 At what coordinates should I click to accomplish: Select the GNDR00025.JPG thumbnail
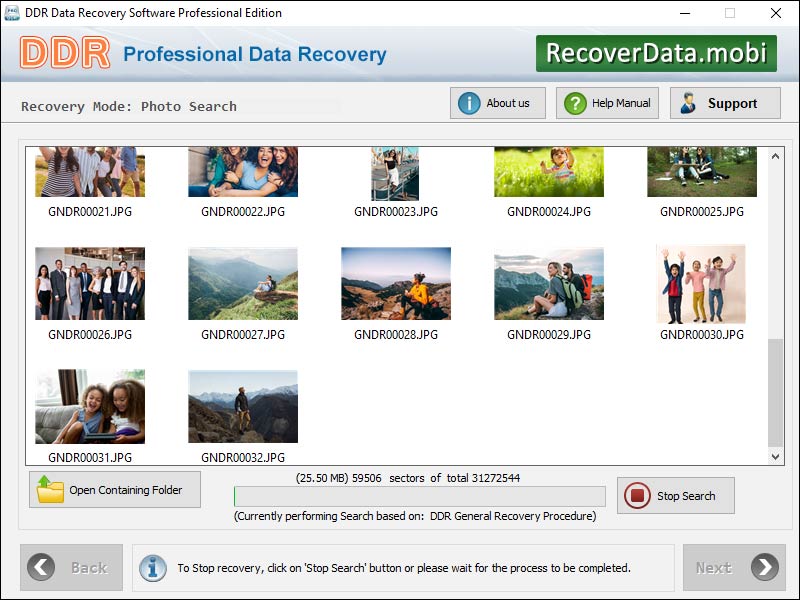click(x=702, y=172)
